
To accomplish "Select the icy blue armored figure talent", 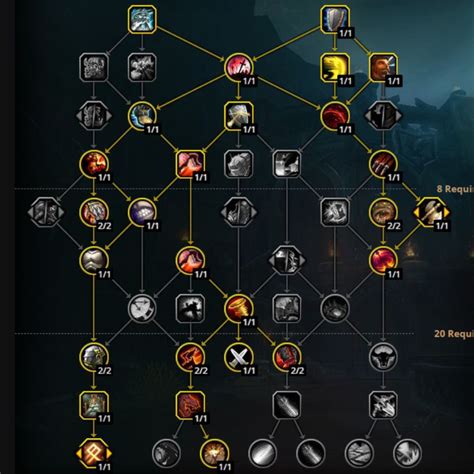I will pyautogui.click(x=142, y=19).
